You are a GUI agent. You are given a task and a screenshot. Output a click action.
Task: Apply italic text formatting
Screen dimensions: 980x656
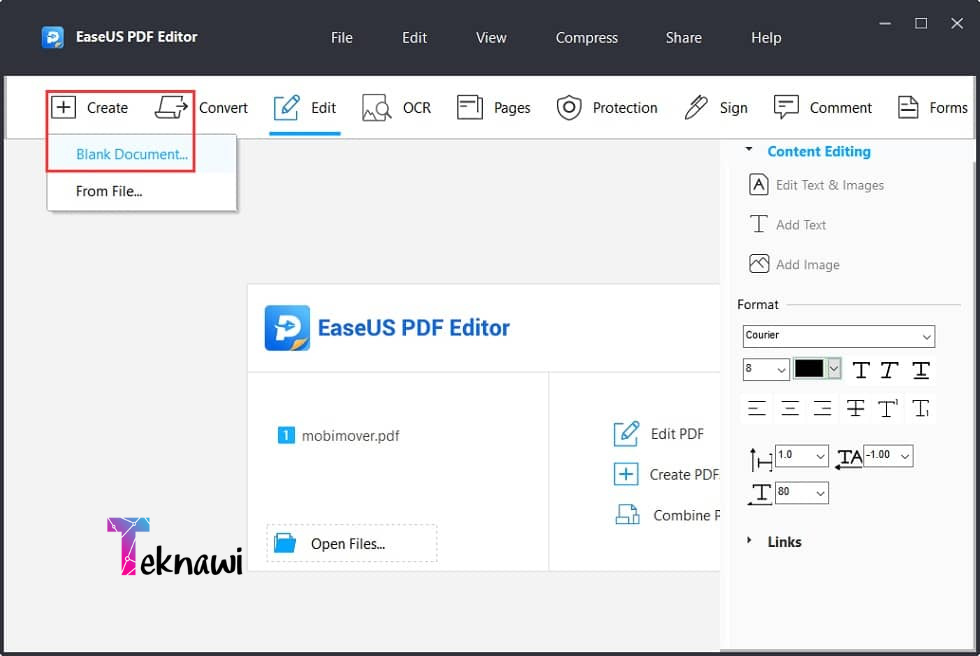tap(889, 370)
